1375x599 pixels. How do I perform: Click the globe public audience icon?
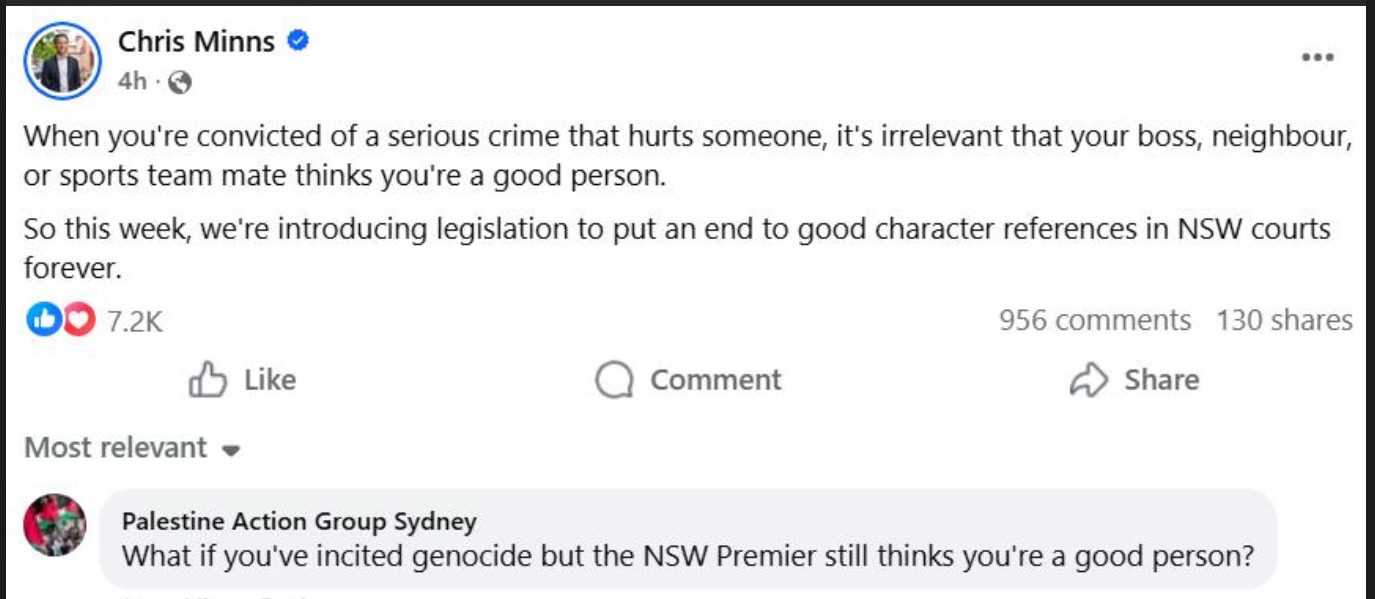180,83
